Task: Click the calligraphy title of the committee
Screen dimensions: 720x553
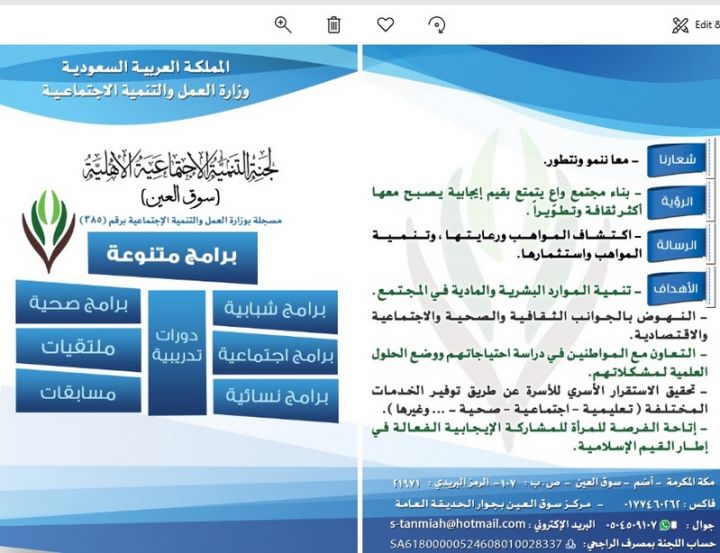Action: pos(180,165)
